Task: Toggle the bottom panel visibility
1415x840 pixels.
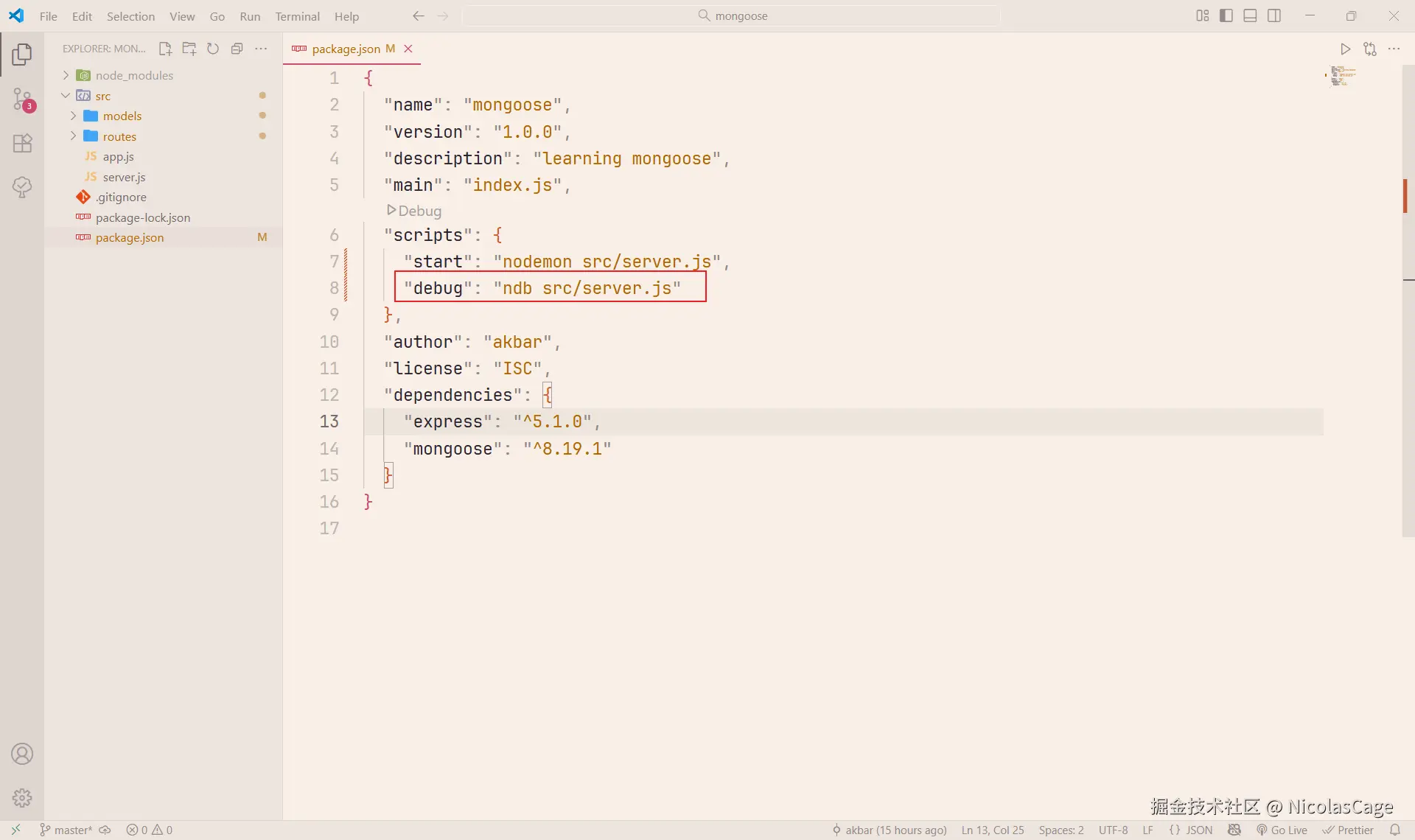Action: coord(1250,15)
